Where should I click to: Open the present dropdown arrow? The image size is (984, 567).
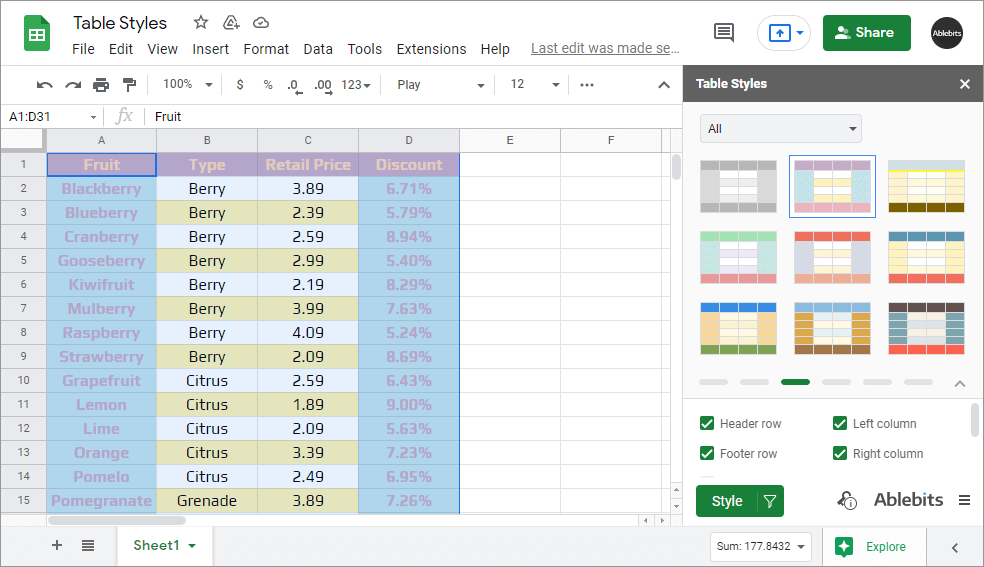point(800,33)
